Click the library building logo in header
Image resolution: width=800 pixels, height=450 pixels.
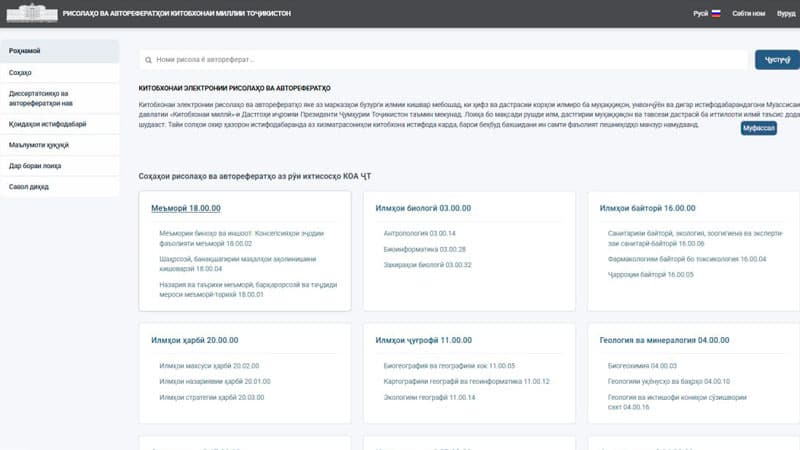(32, 13)
